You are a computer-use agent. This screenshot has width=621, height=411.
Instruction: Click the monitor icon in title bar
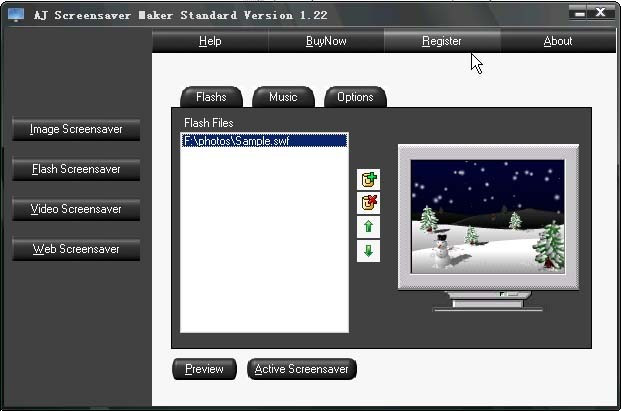[x=16, y=15]
